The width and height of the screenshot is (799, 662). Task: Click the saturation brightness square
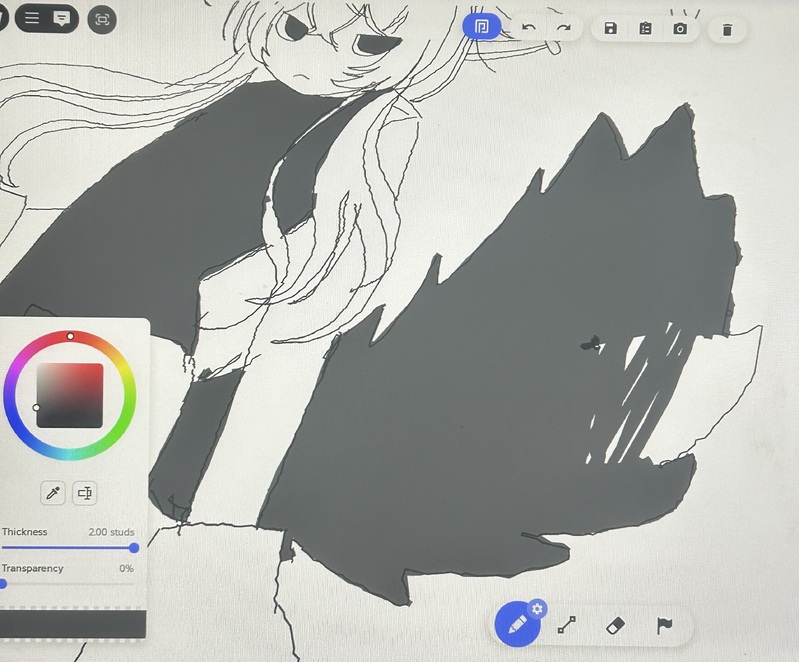[x=70, y=395]
